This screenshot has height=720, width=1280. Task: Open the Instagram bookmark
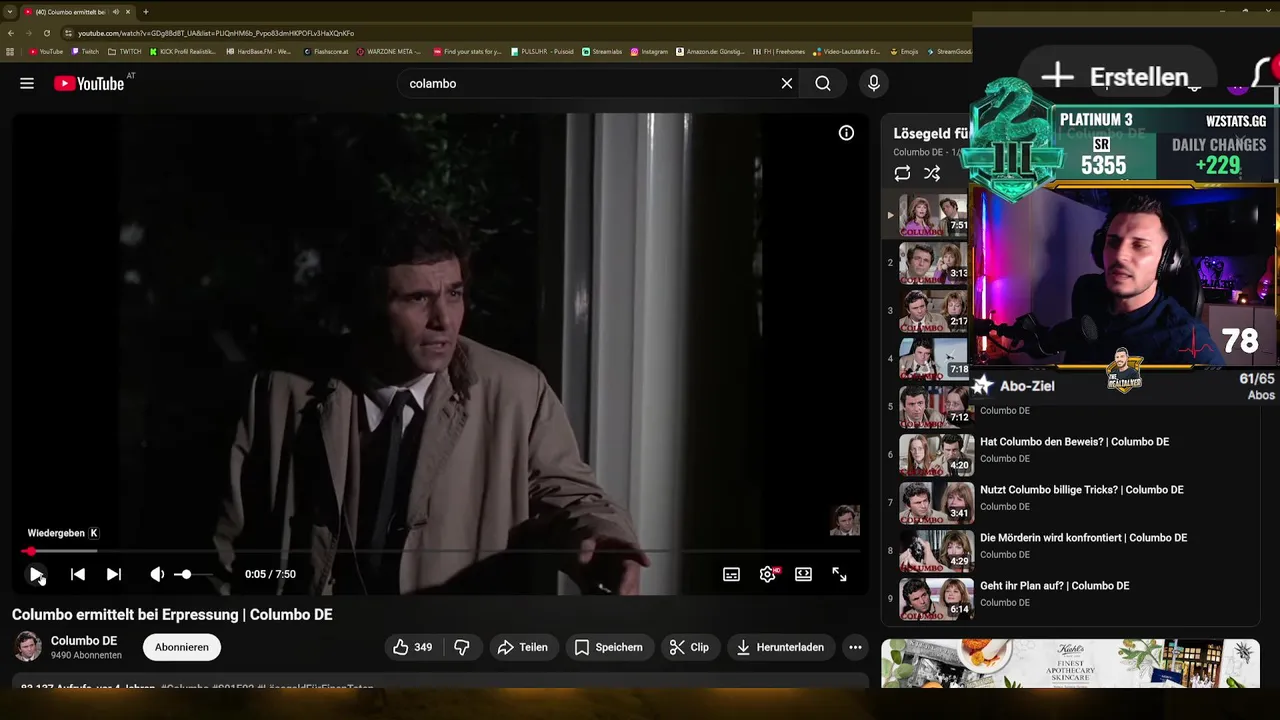pyautogui.click(x=649, y=52)
